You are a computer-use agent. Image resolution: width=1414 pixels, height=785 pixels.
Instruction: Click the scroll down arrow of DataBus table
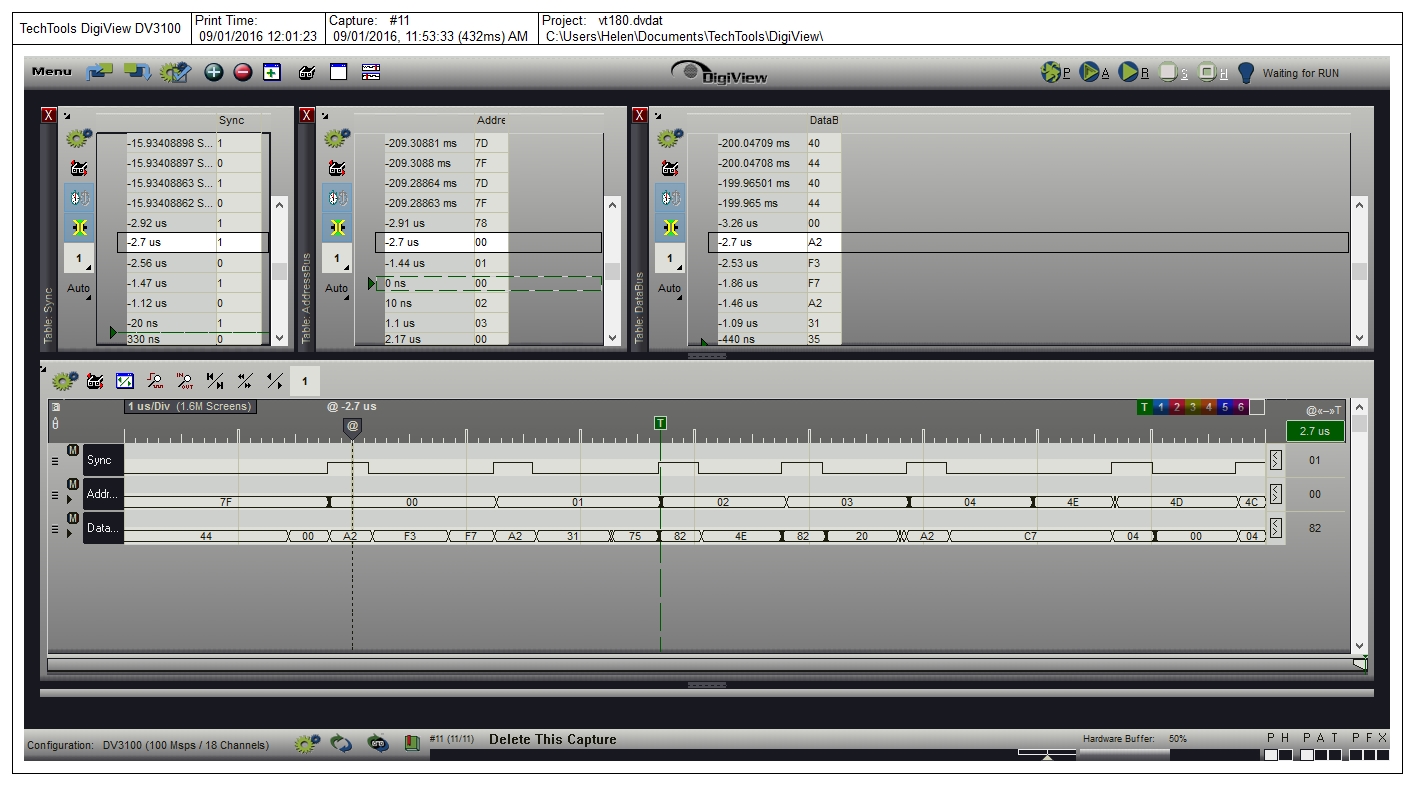coord(1358,338)
